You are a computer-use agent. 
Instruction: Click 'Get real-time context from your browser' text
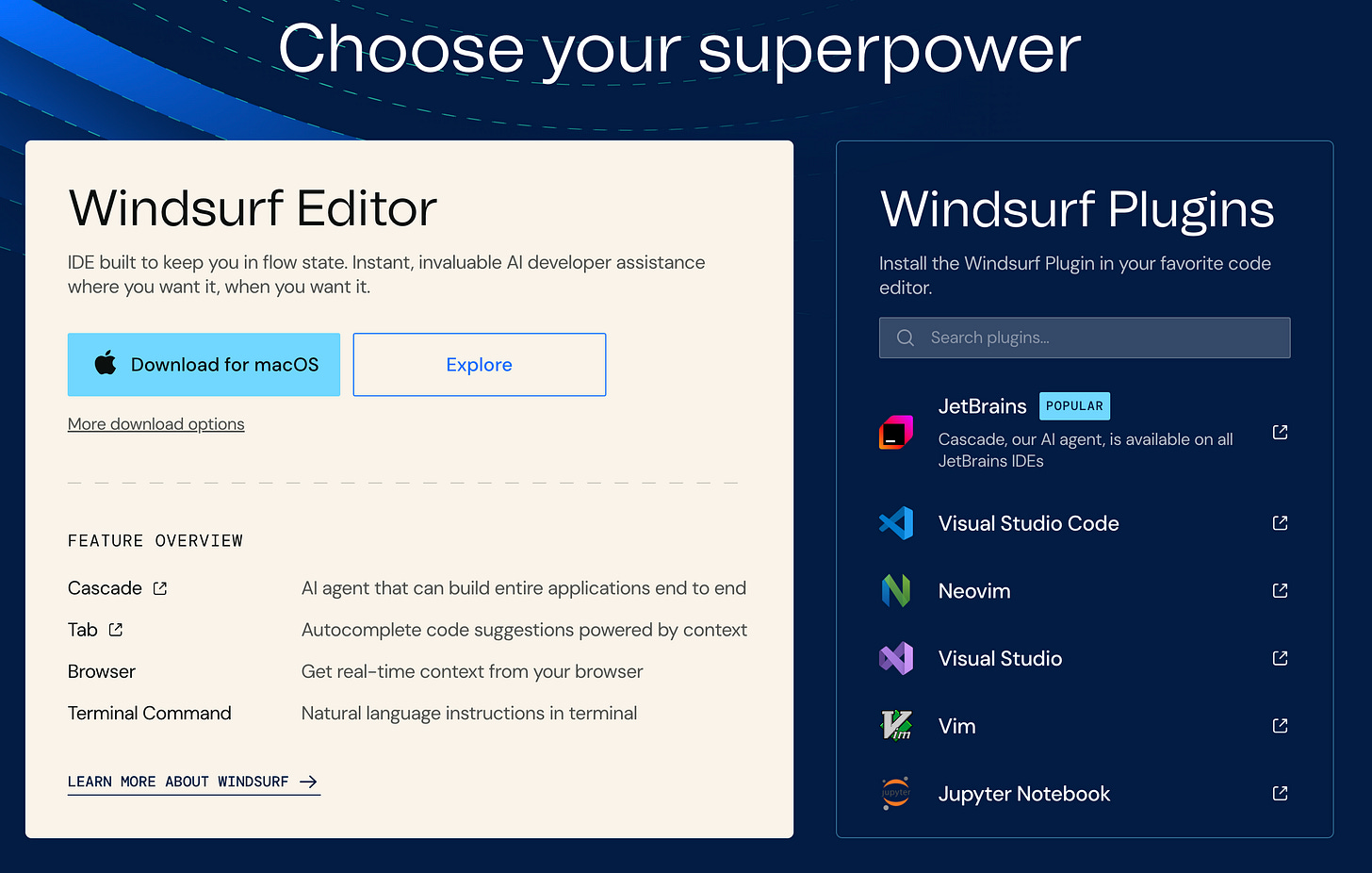point(472,671)
